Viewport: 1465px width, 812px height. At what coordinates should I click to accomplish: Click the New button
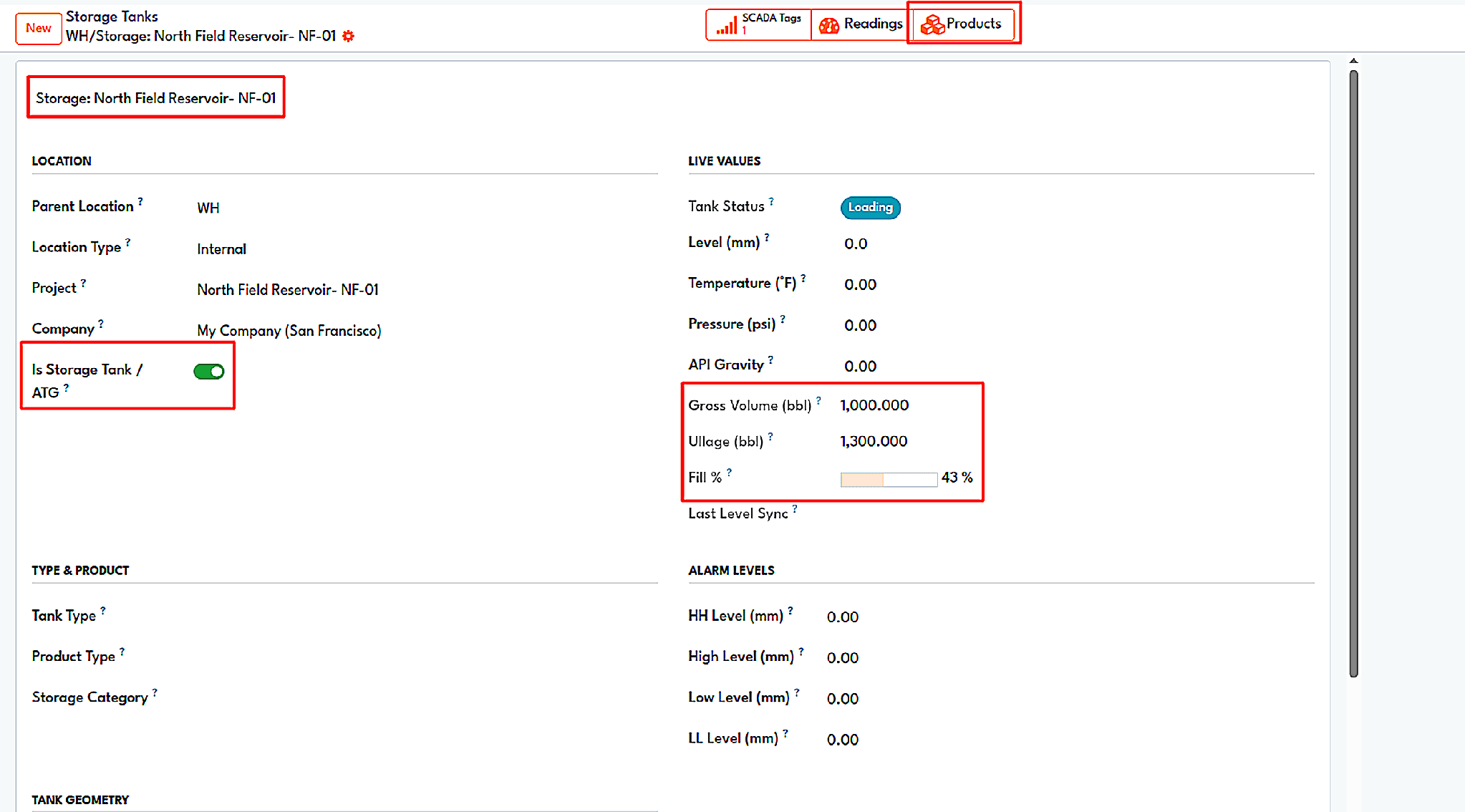(39, 28)
